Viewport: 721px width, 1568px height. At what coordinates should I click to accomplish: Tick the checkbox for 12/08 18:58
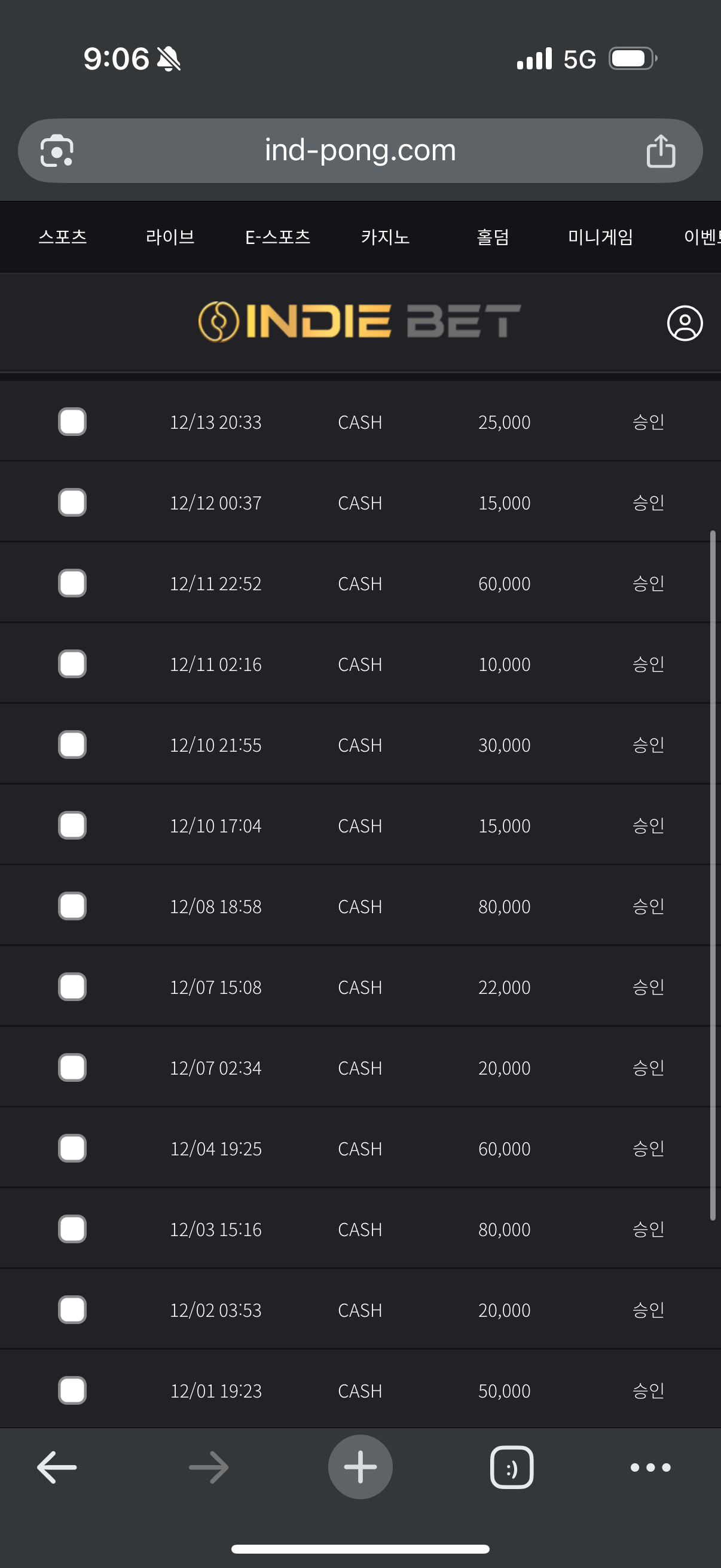click(72, 906)
